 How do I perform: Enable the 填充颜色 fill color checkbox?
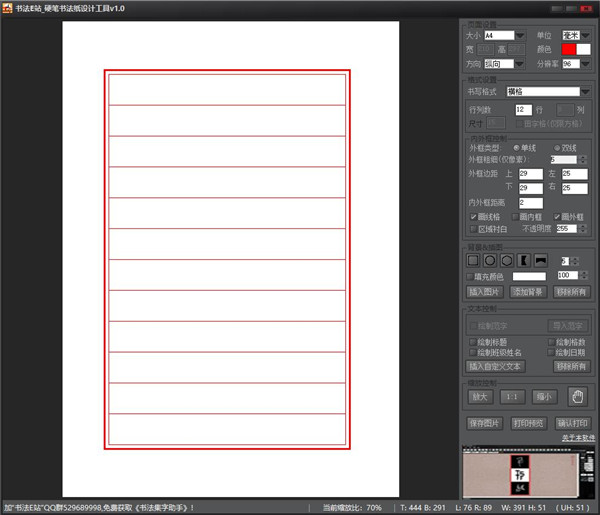point(470,276)
